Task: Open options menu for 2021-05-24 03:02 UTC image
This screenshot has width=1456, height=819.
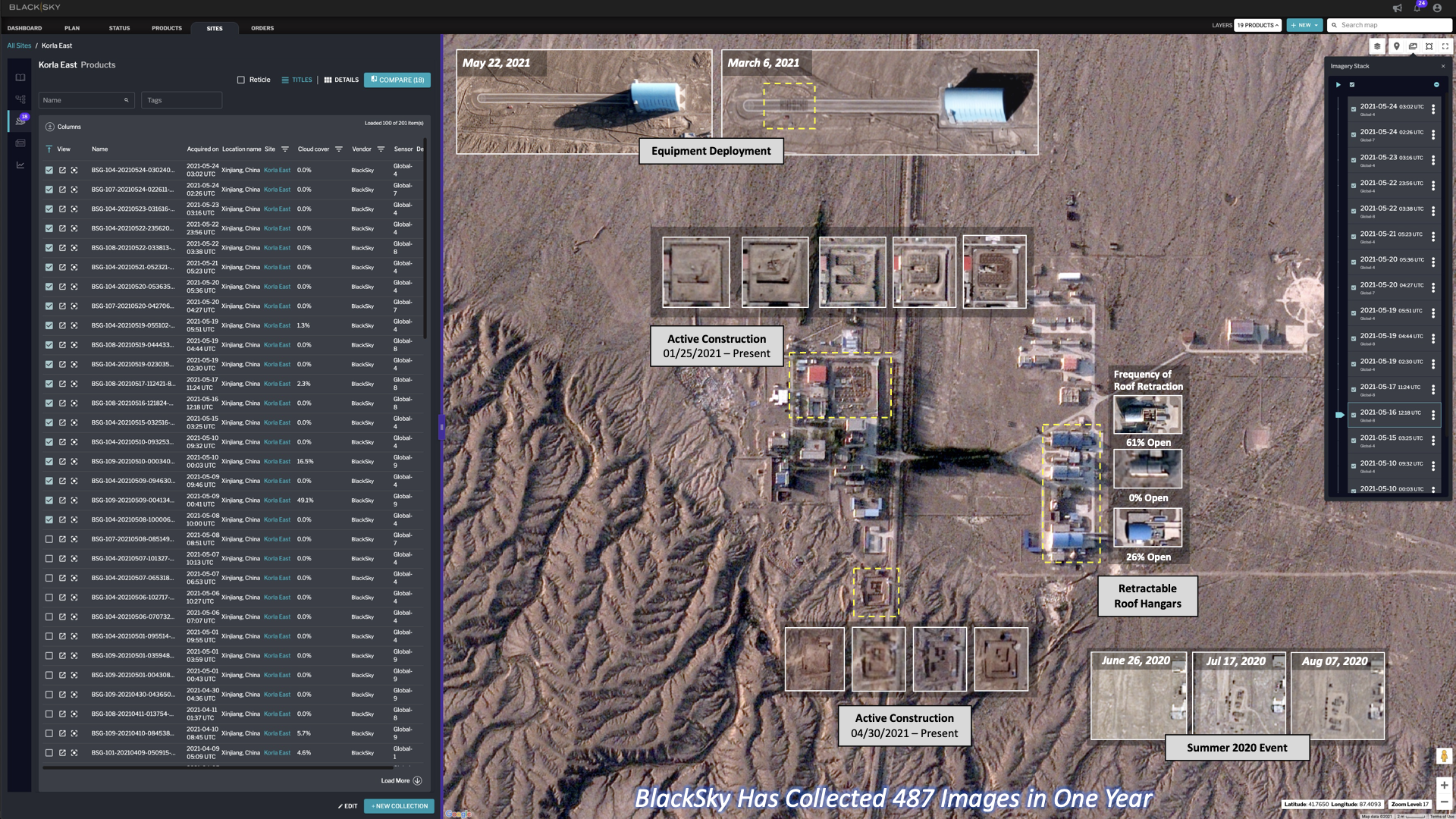Action: tap(1433, 109)
